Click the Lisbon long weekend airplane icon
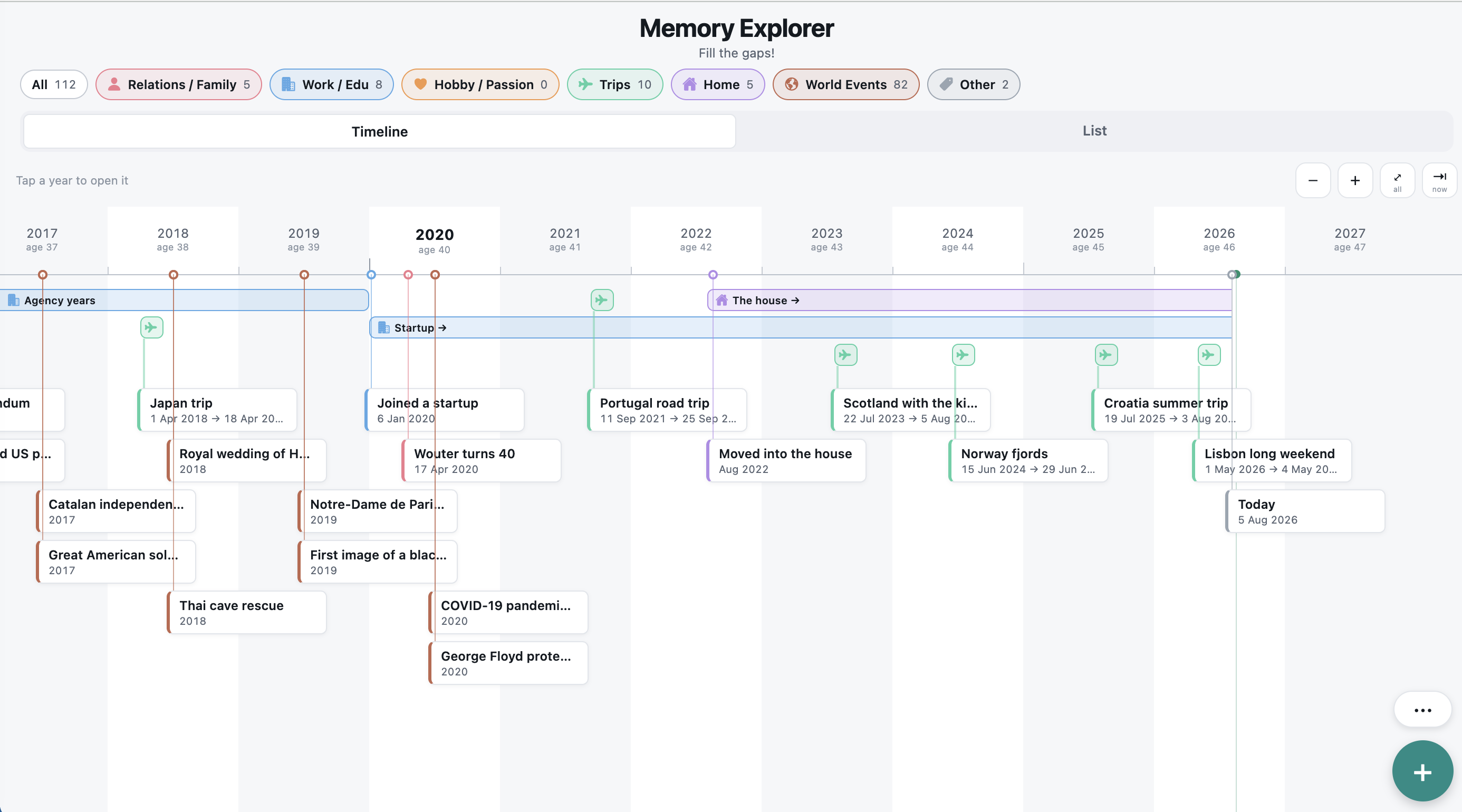Image resolution: width=1462 pixels, height=812 pixels. (1209, 355)
